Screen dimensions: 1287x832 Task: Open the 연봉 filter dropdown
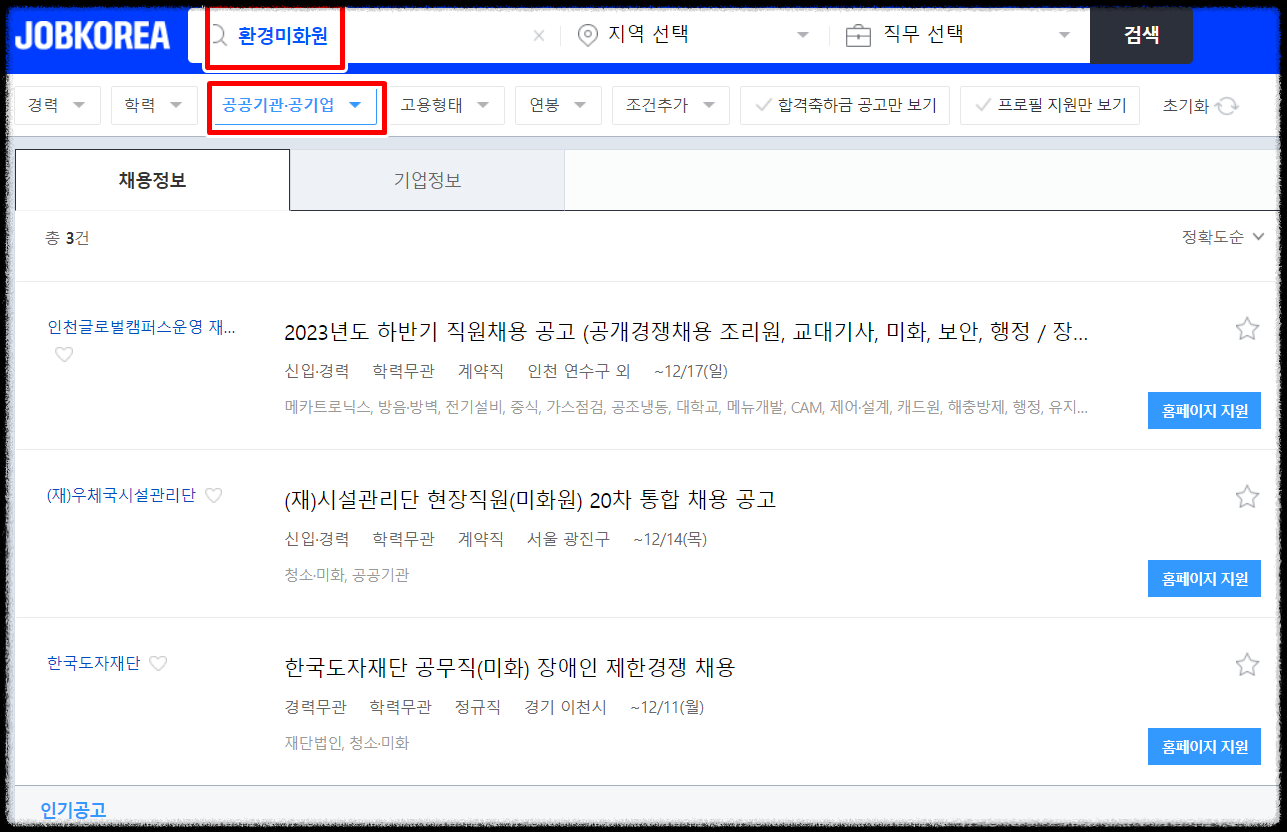558,105
